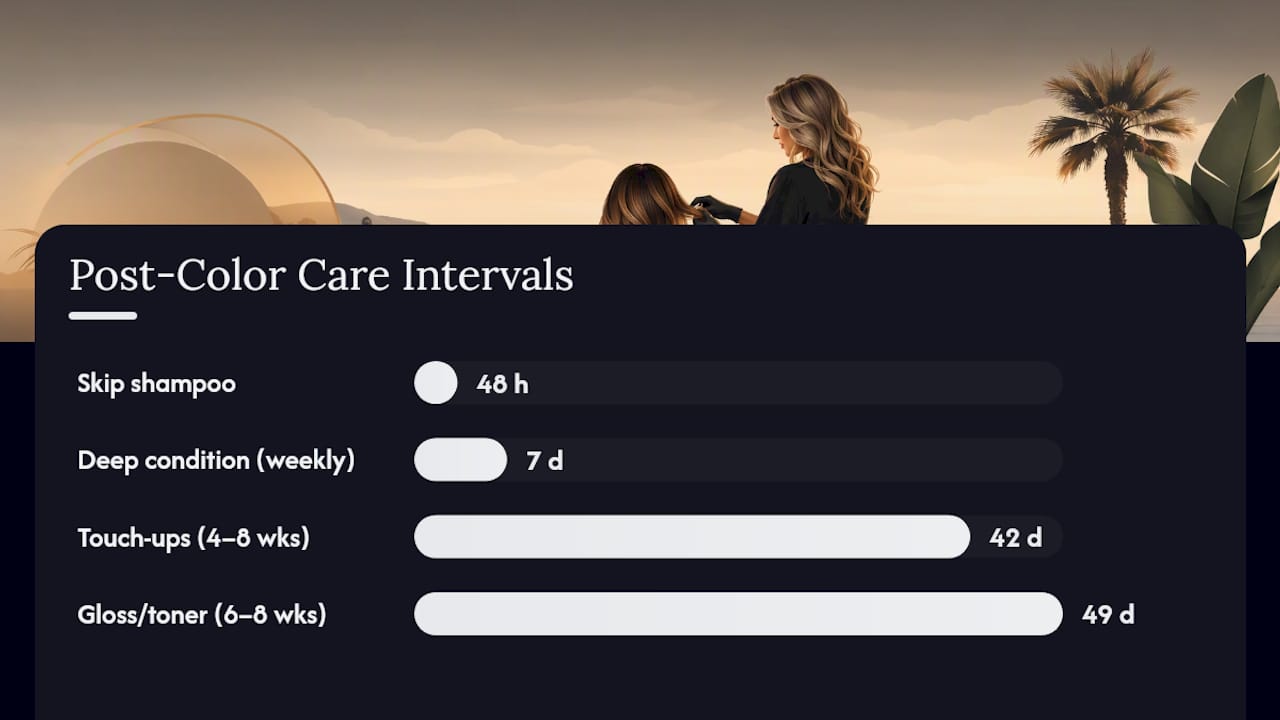Click the palm tree illustration
This screenshot has height=720, width=1280.
click(x=1110, y=130)
